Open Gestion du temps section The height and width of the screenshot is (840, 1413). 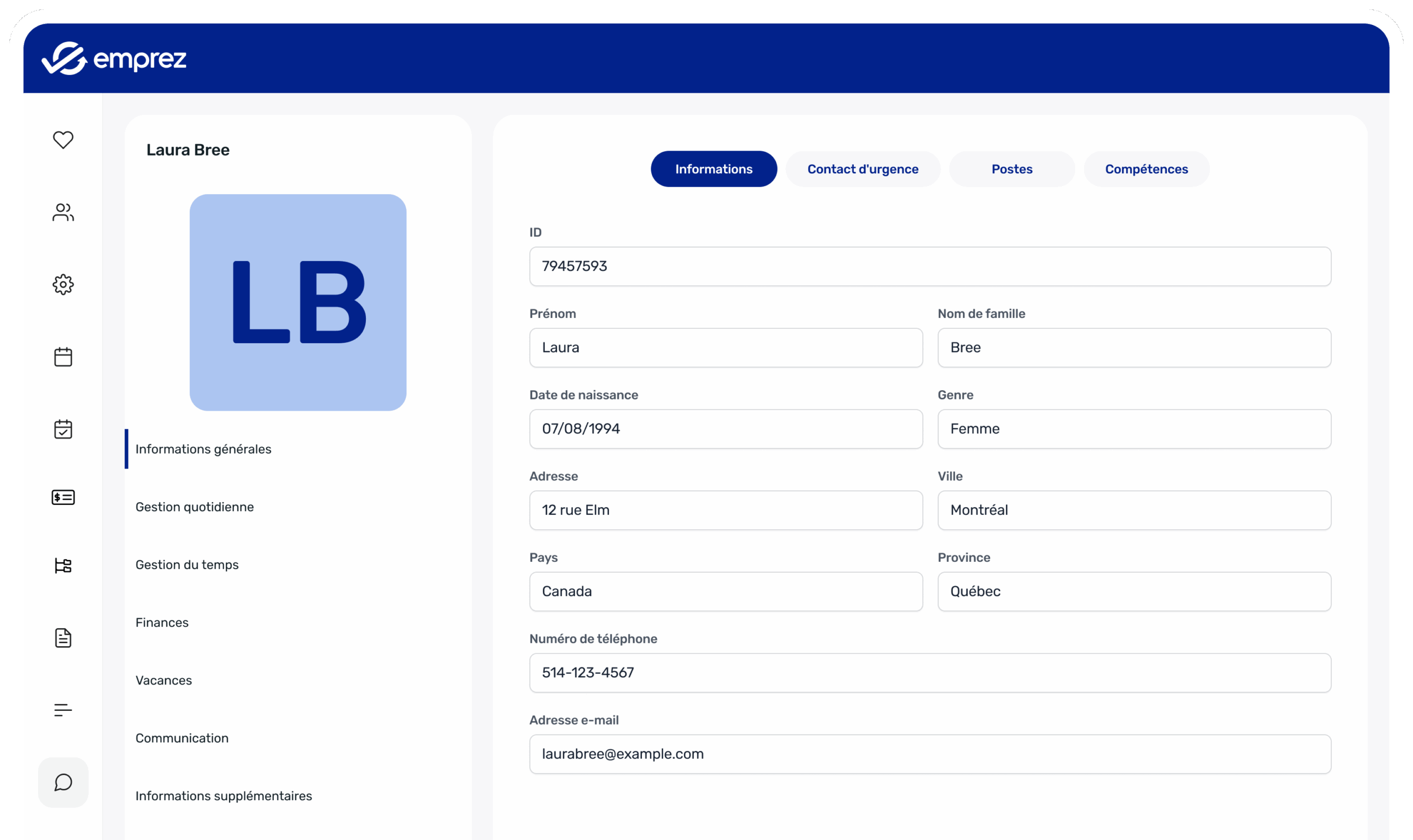click(187, 565)
